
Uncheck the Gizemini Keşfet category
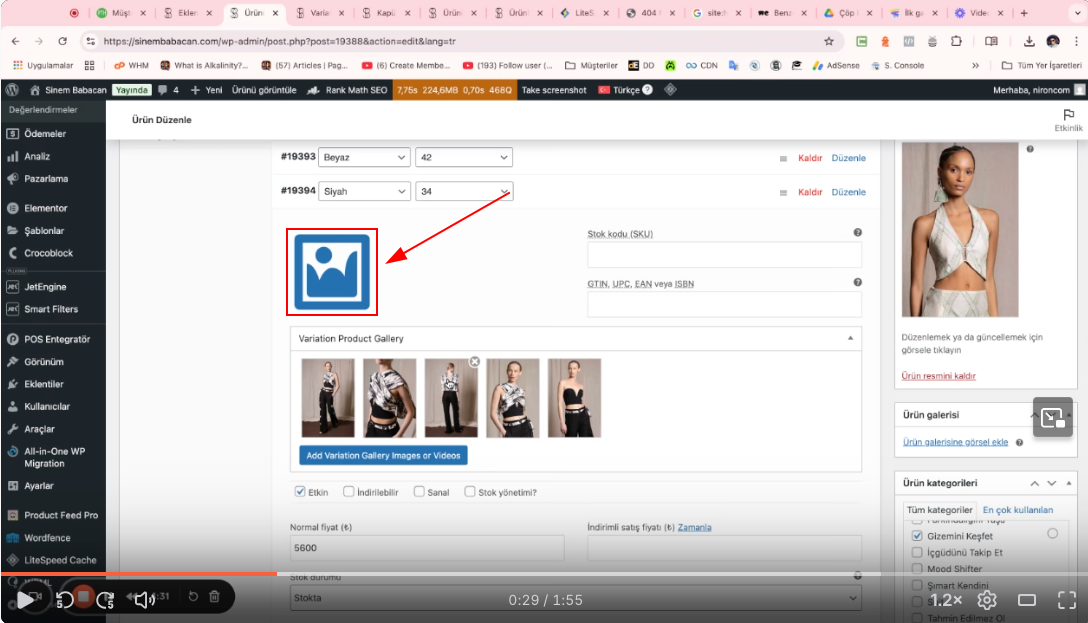917,536
